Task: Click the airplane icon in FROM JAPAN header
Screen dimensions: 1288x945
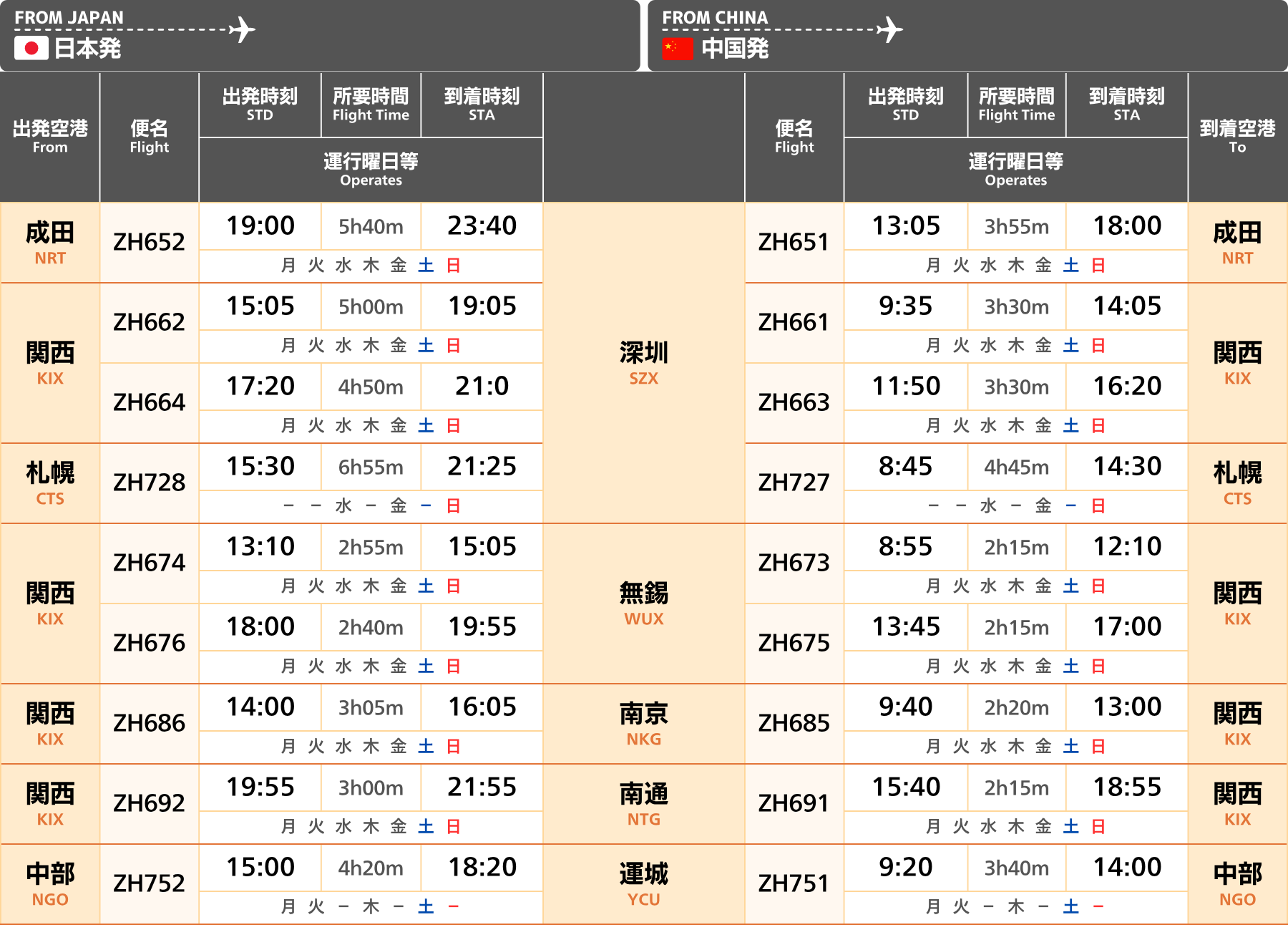Action: [243, 29]
